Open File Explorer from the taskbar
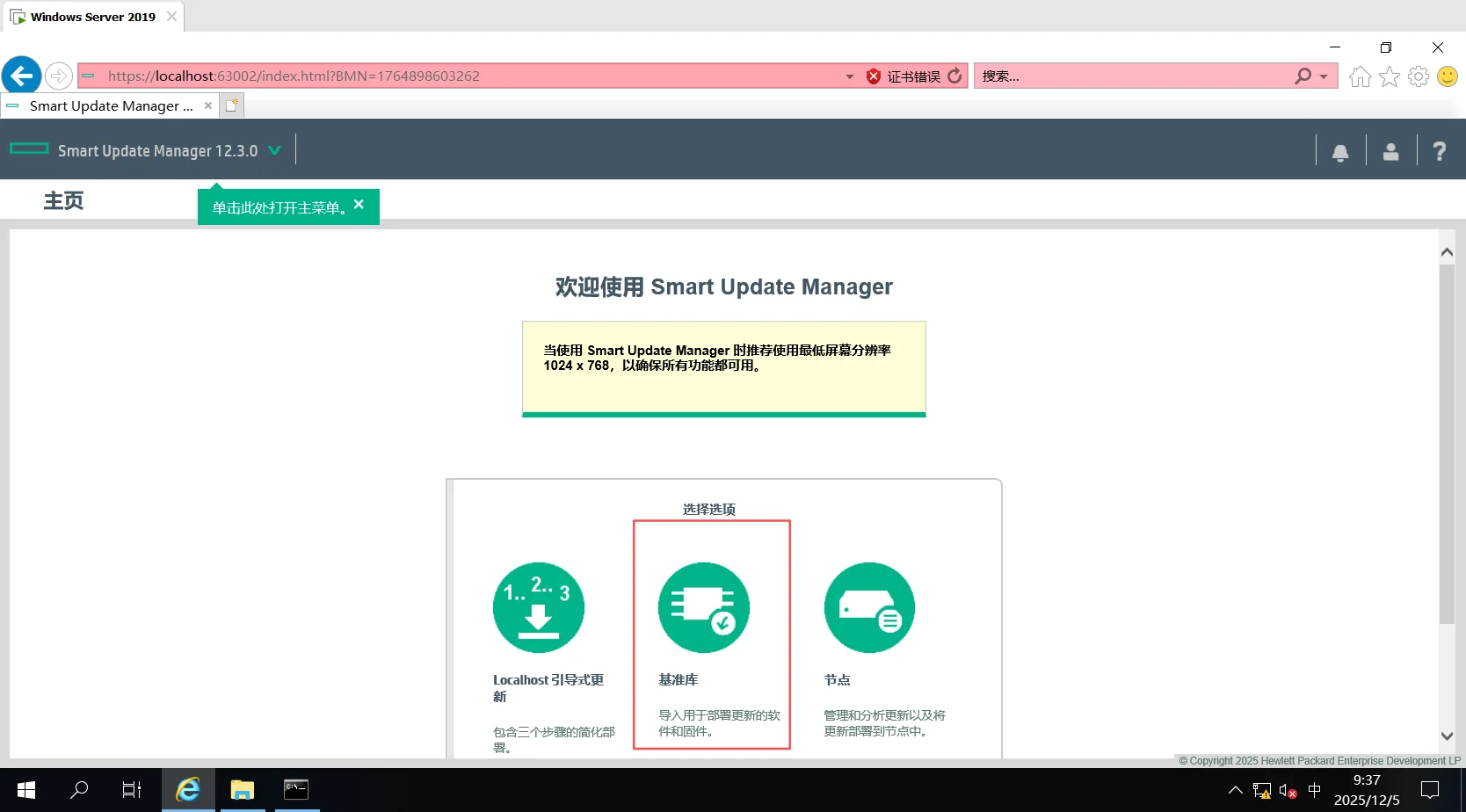This screenshot has width=1466, height=812. (x=242, y=790)
